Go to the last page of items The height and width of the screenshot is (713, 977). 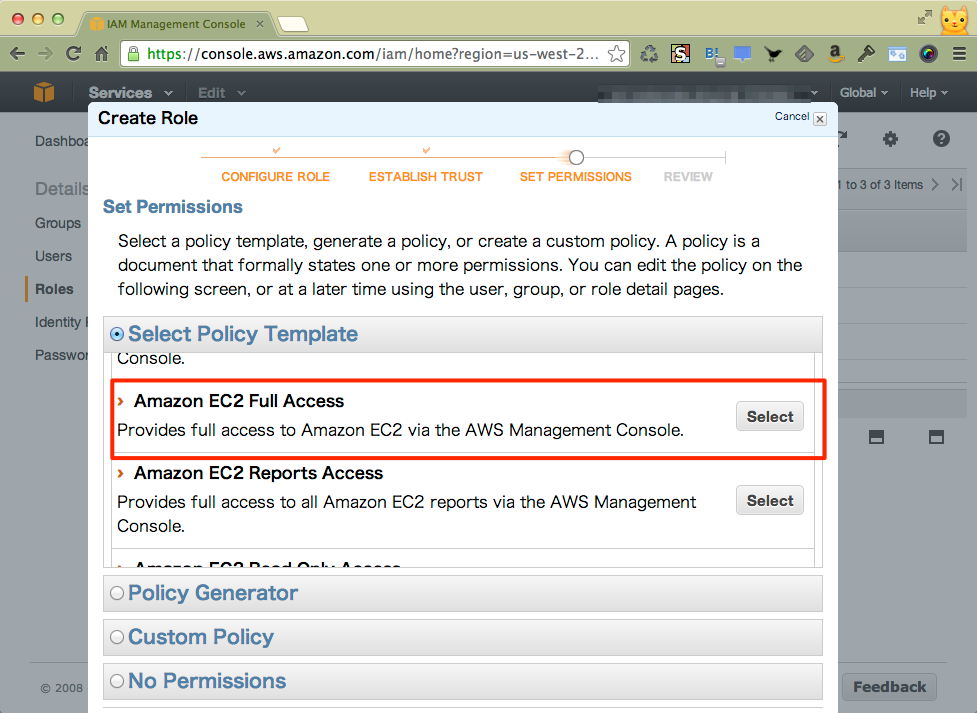pyautogui.click(x=957, y=185)
